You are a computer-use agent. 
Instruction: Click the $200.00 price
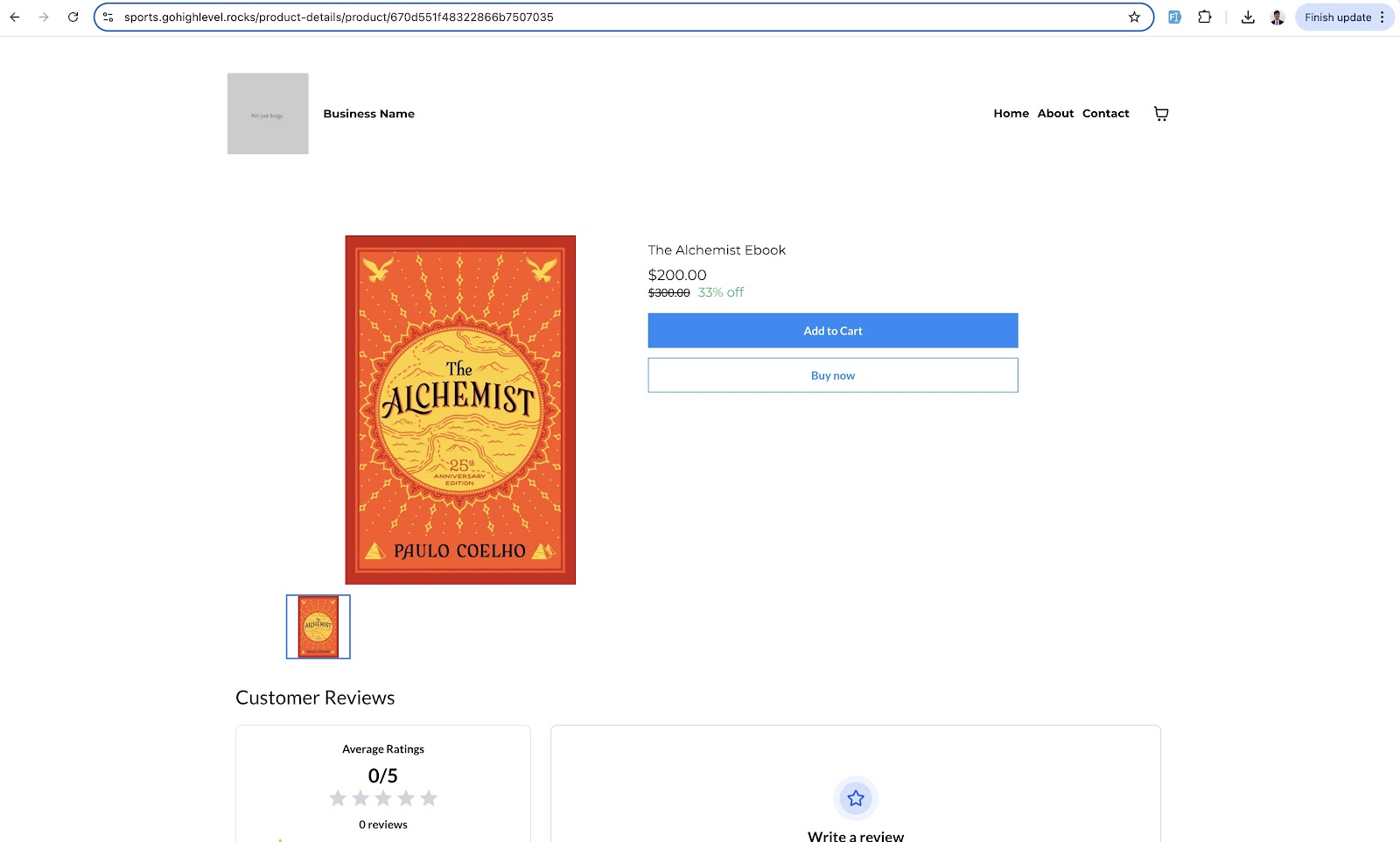(x=677, y=275)
